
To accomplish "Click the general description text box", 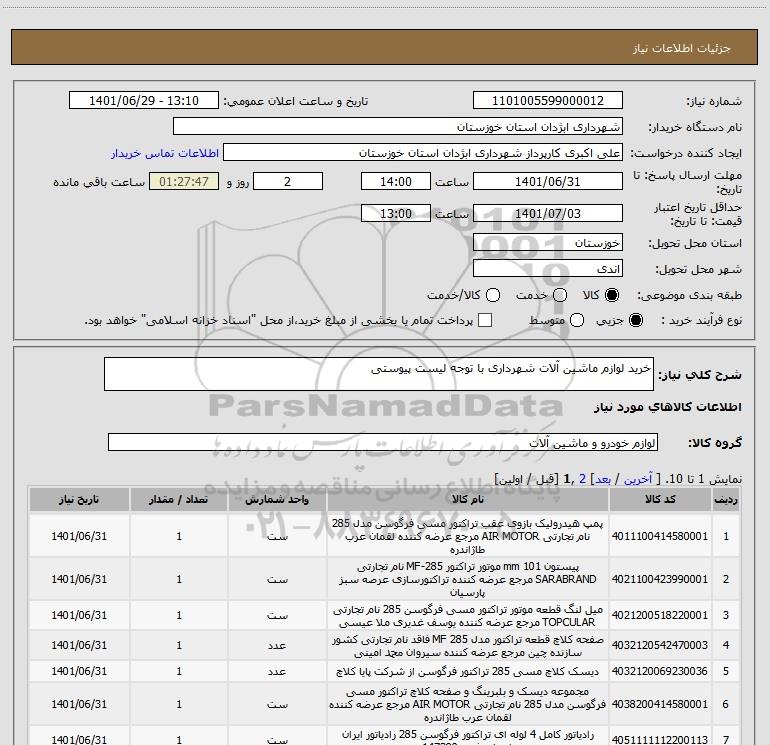I will [379, 374].
